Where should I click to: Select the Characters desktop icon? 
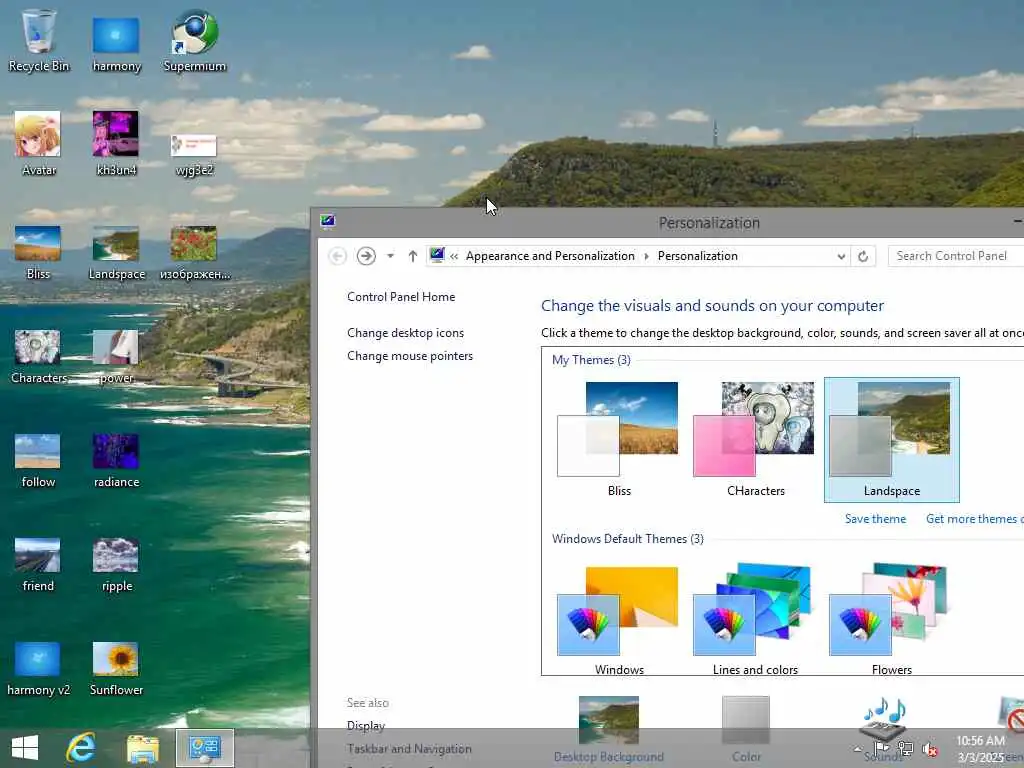coord(38,357)
